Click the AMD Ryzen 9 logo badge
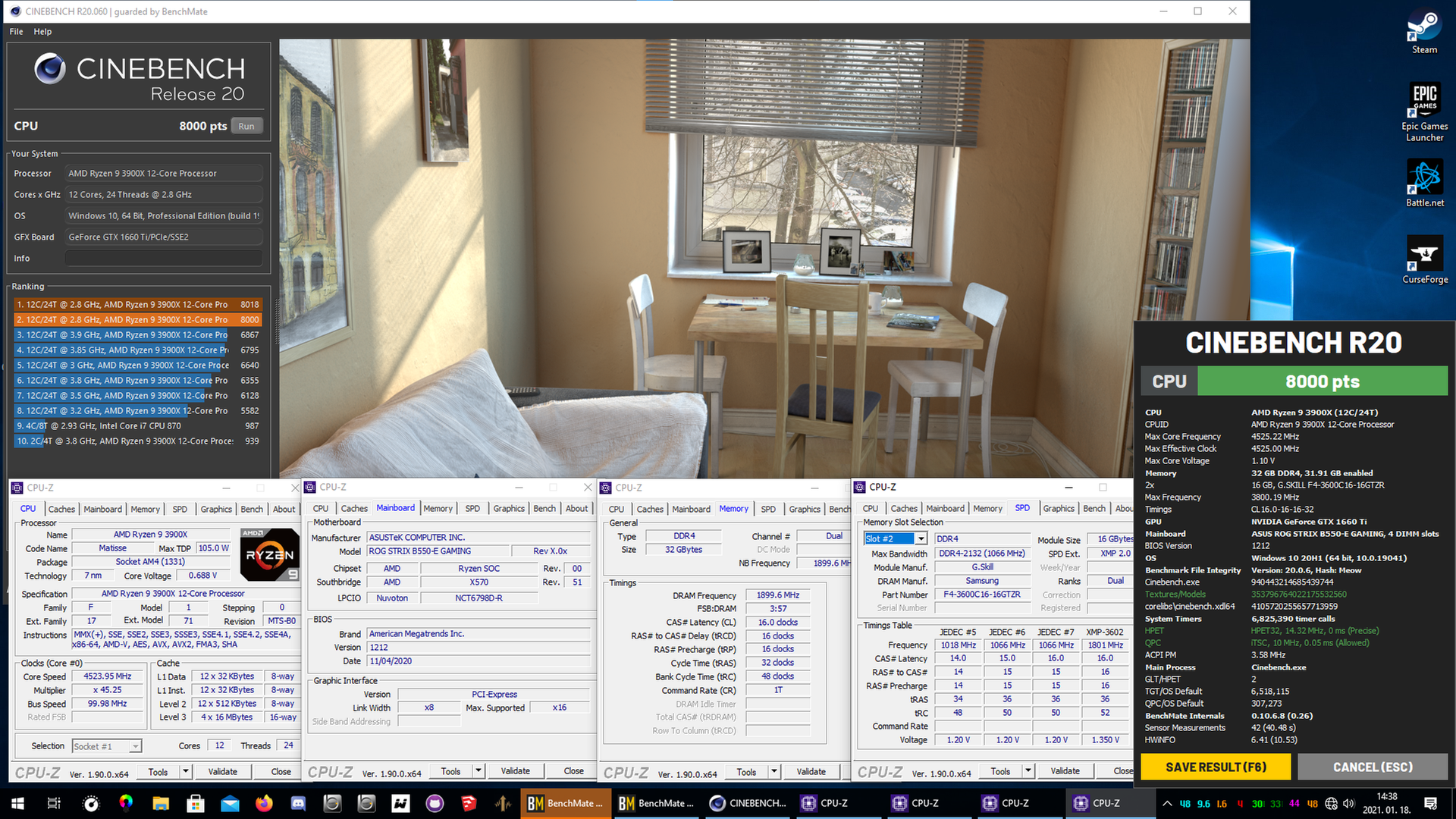 270,554
